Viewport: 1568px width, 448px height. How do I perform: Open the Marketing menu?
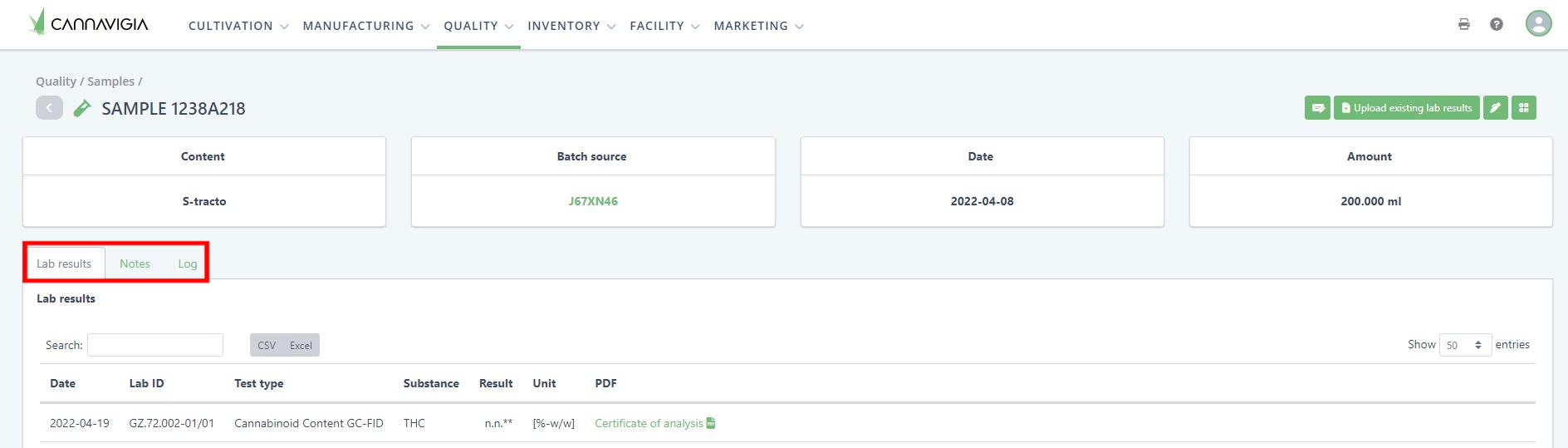click(757, 26)
